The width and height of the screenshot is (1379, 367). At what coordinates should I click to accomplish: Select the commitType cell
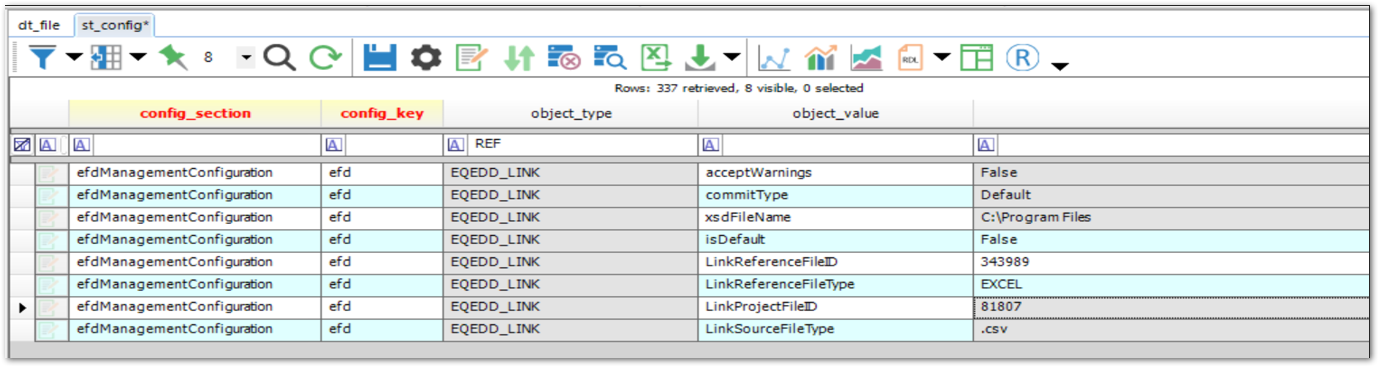(835, 195)
